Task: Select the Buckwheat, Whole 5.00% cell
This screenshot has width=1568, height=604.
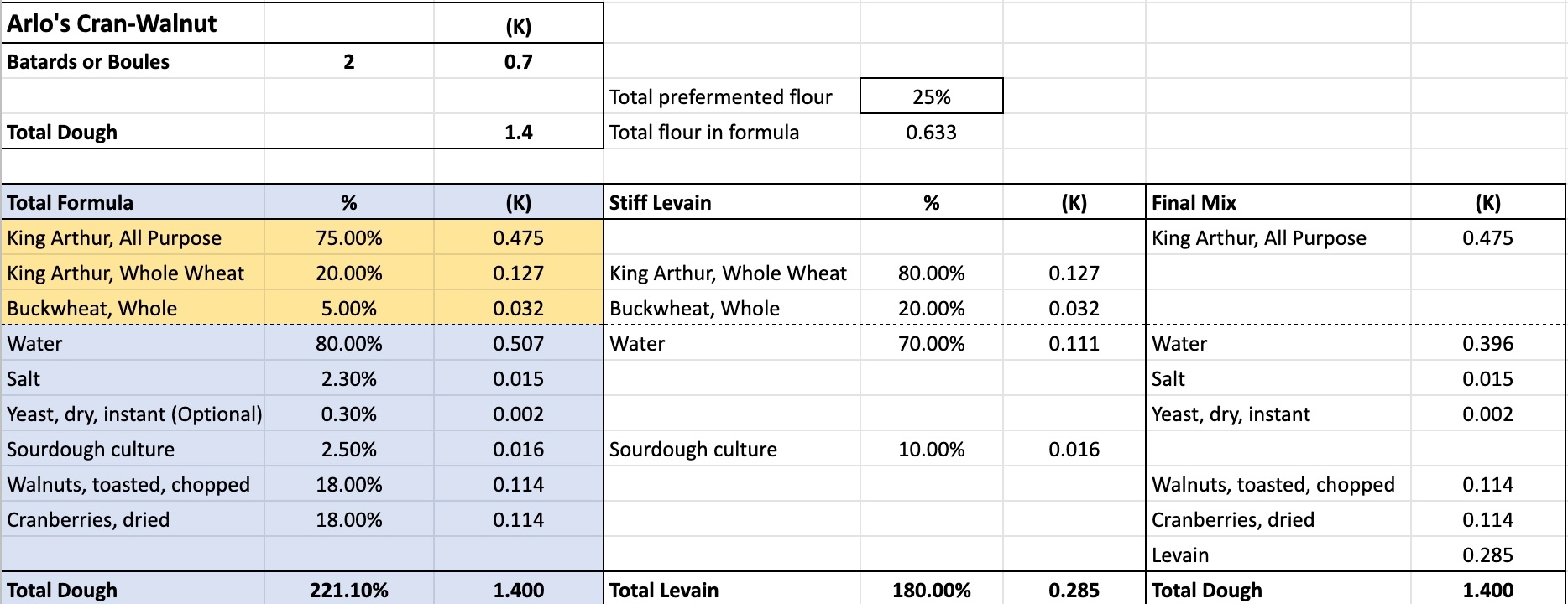Action: click(x=348, y=309)
